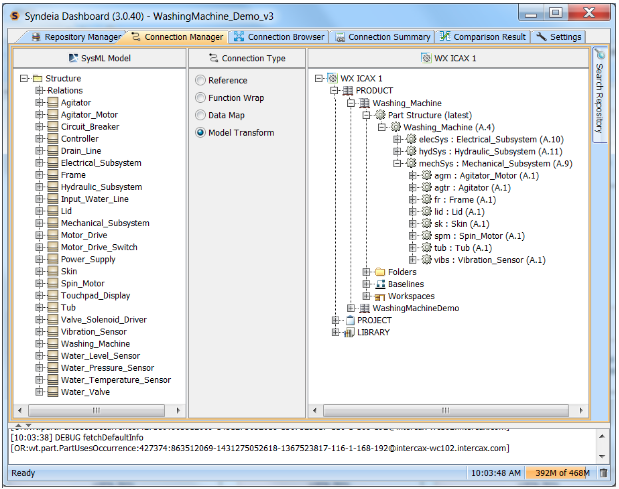Click the block icon next to Water_Valve
Viewport: 619px width, 489px height.
point(53,392)
